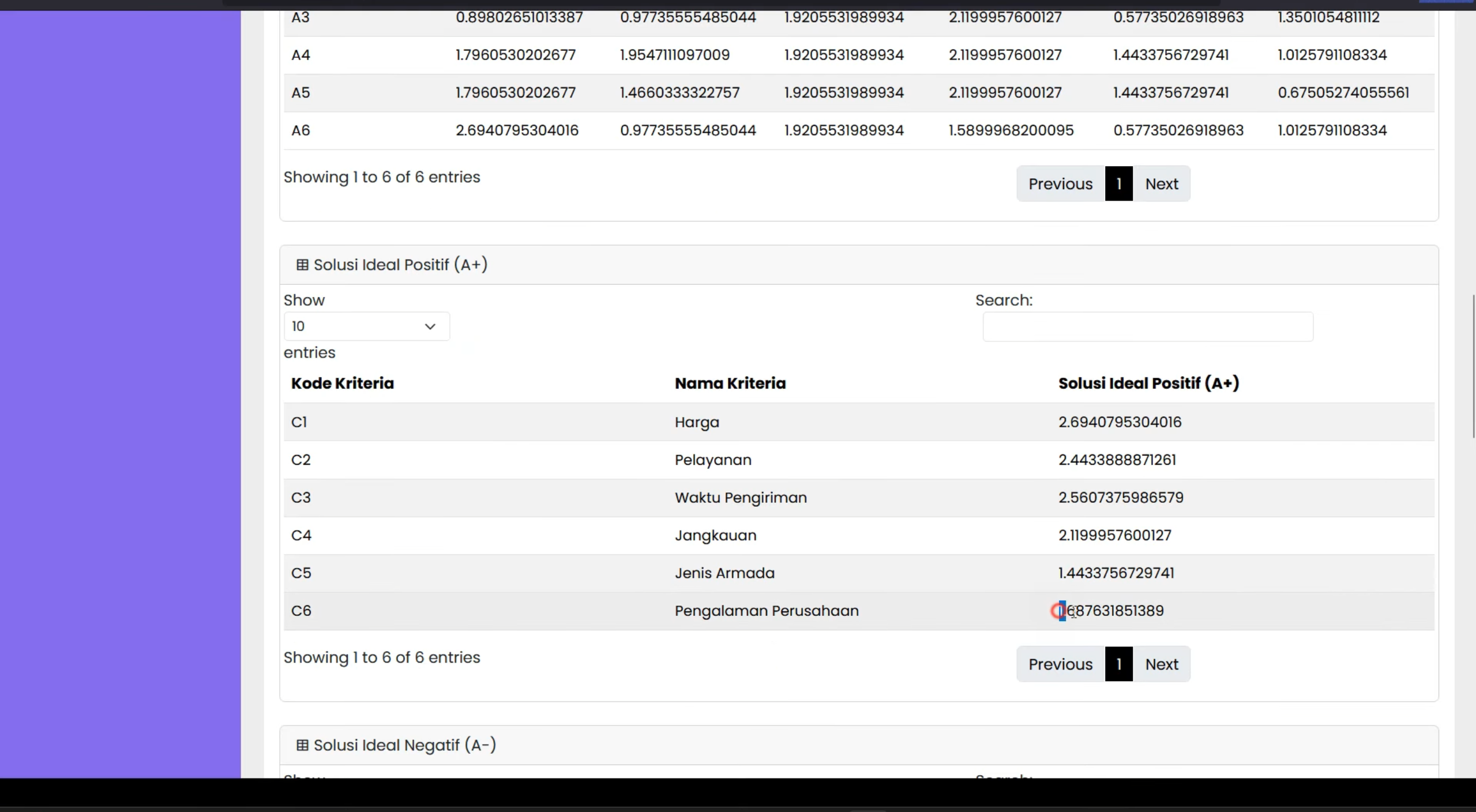Image resolution: width=1476 pixels, height=812 pixels.
Task: Sort by the Nama Kriteria column header
Action: 730,384
